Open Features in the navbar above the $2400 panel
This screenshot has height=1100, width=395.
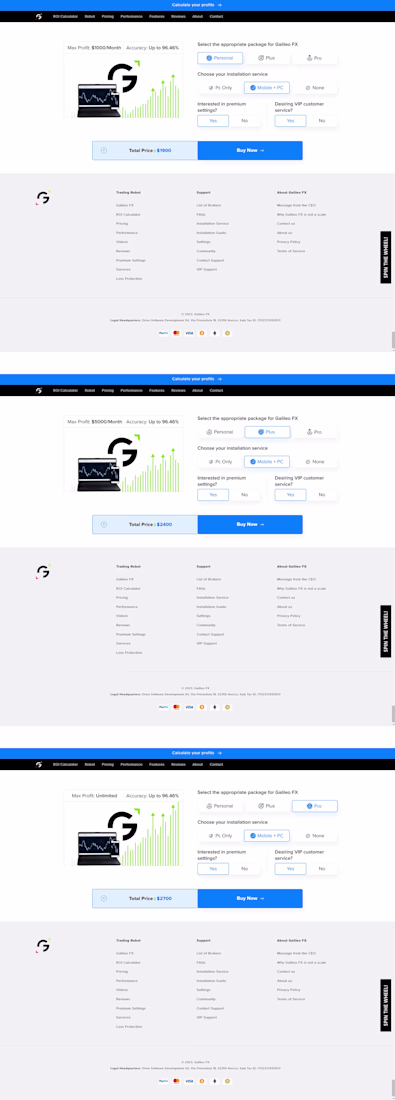[x=157, y=390]
